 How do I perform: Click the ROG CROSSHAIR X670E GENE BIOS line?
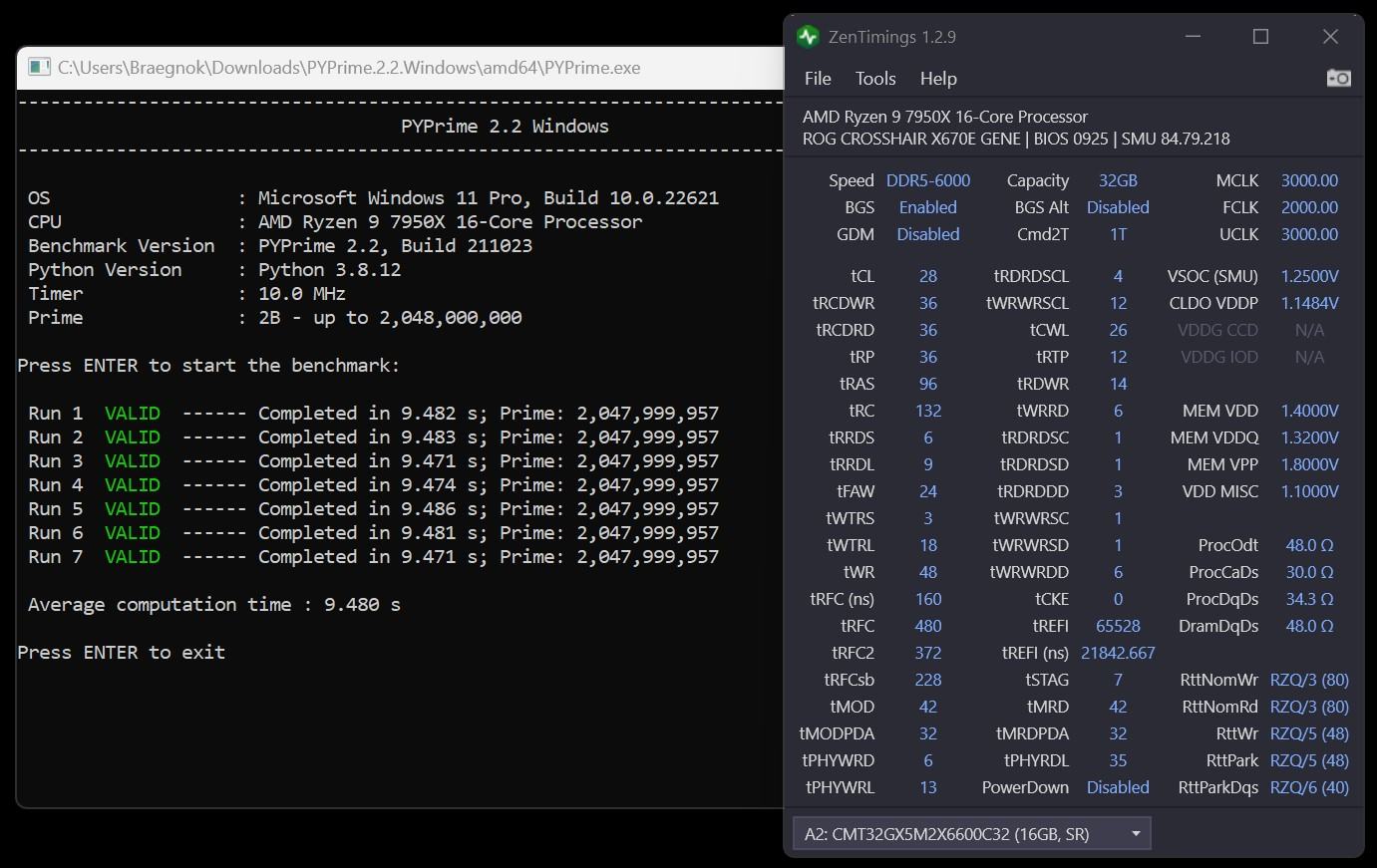pos(1016,139)
